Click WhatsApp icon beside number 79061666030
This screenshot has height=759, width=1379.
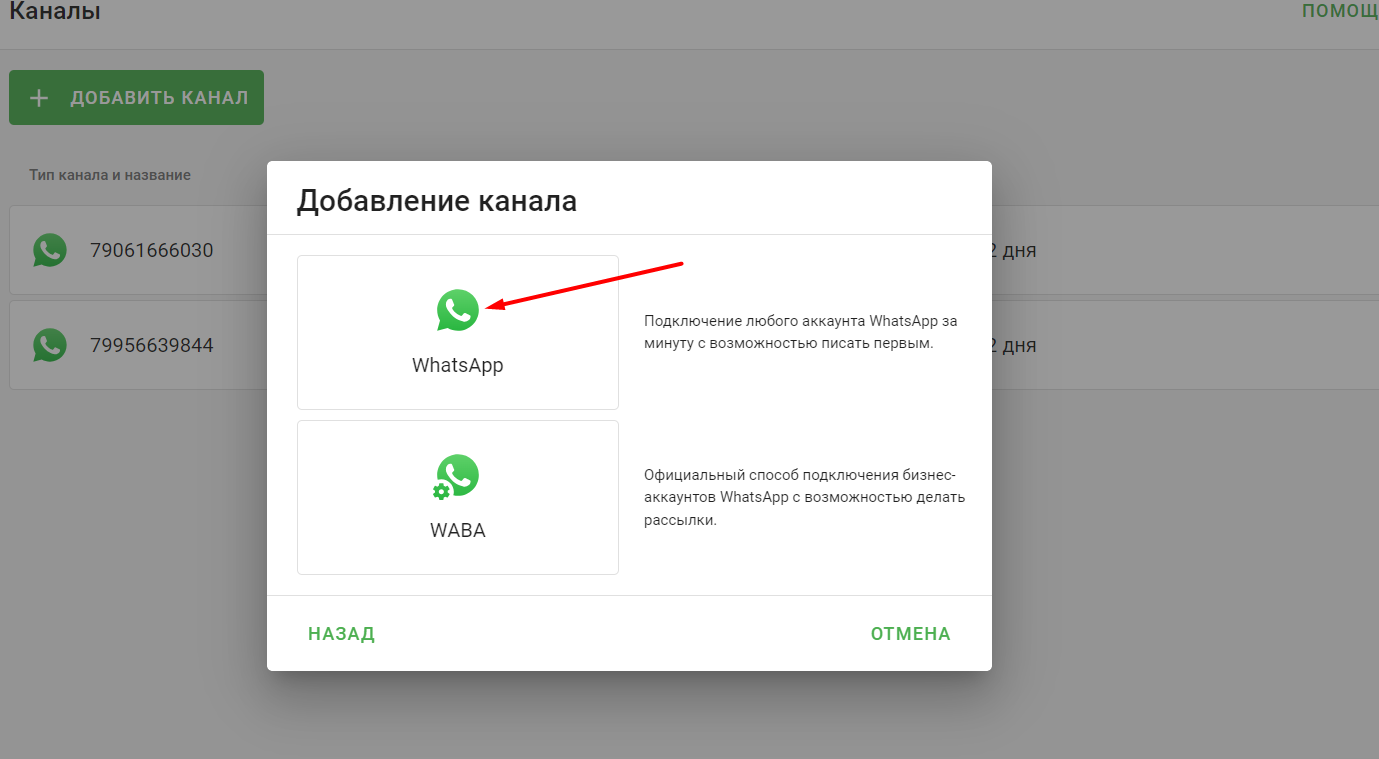click(50, 250)
